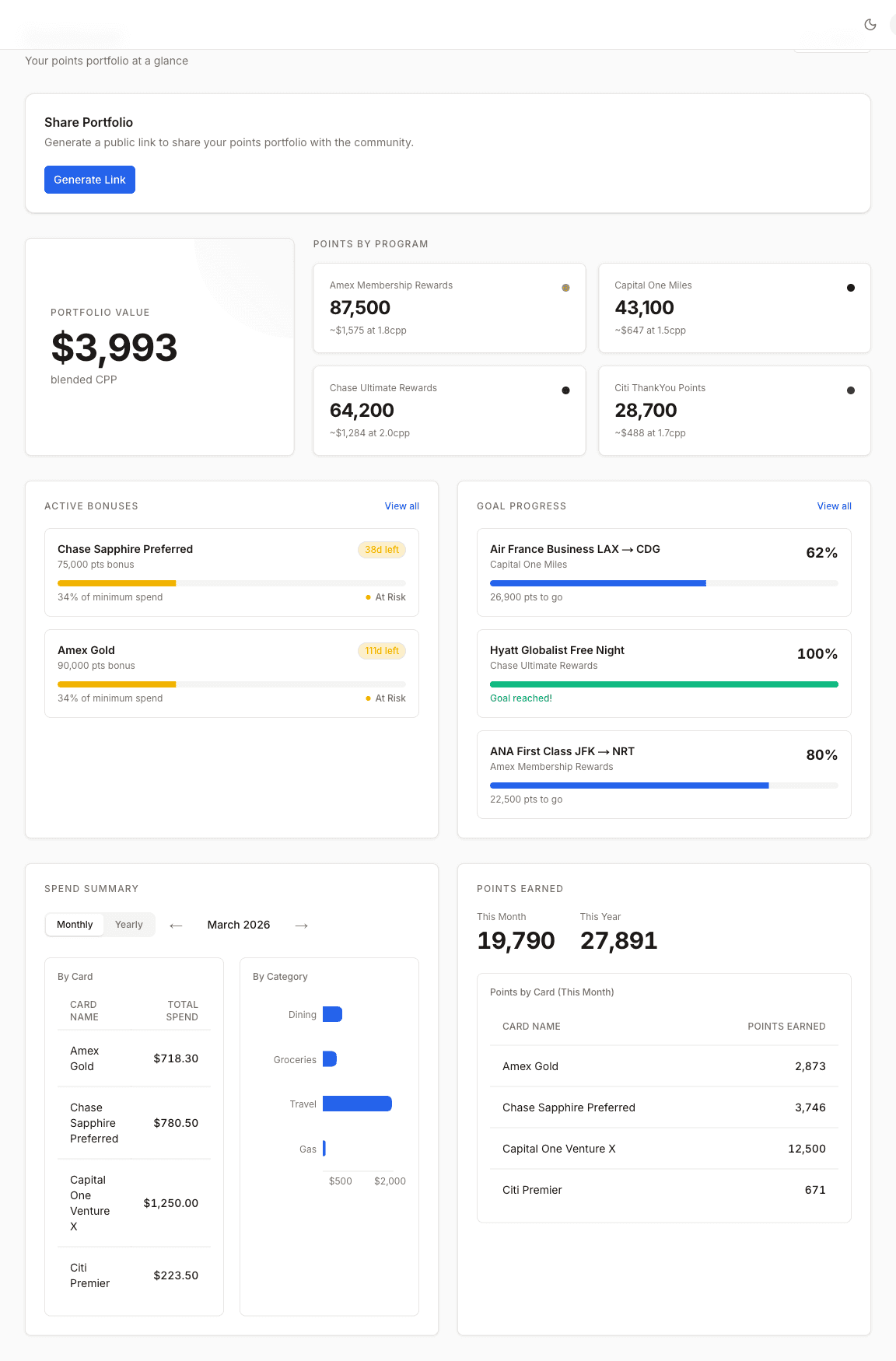The height and width of the screenshot is (1361, 896).
Task: Click the Goal reached! label
Action: pos(521,698)
